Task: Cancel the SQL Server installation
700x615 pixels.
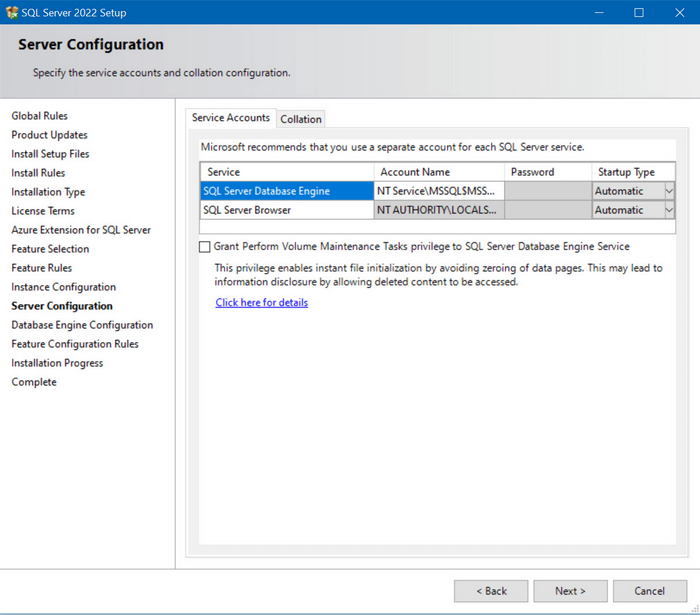Action: [649, 591]
